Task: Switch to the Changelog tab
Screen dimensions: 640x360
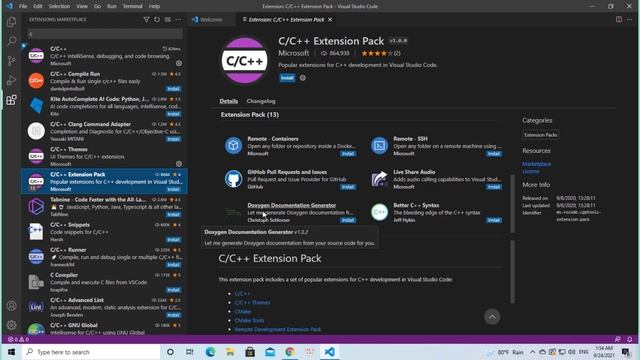Action: click(261, 101)
